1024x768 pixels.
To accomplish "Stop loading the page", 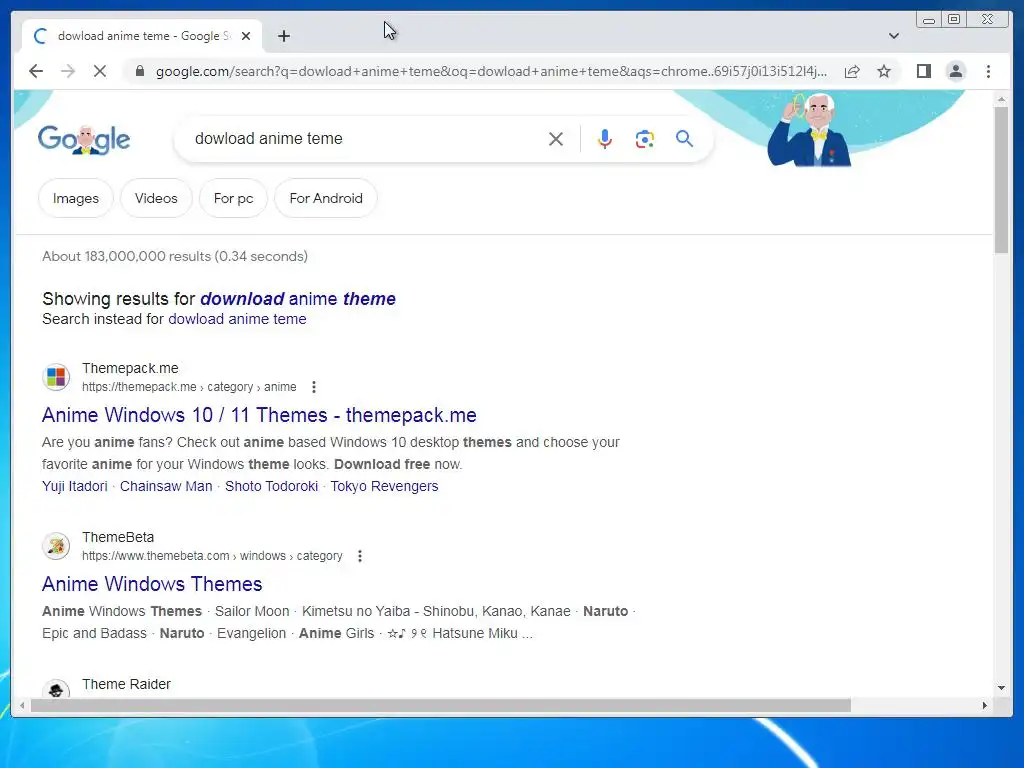I will pyautogui.click(x=100, y=71).
